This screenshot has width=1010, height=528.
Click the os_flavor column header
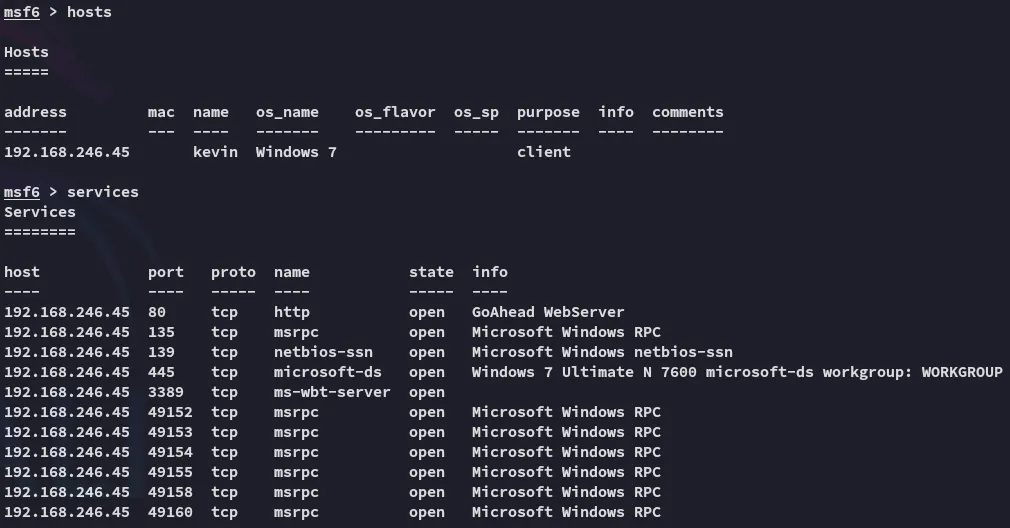(395, 112)
